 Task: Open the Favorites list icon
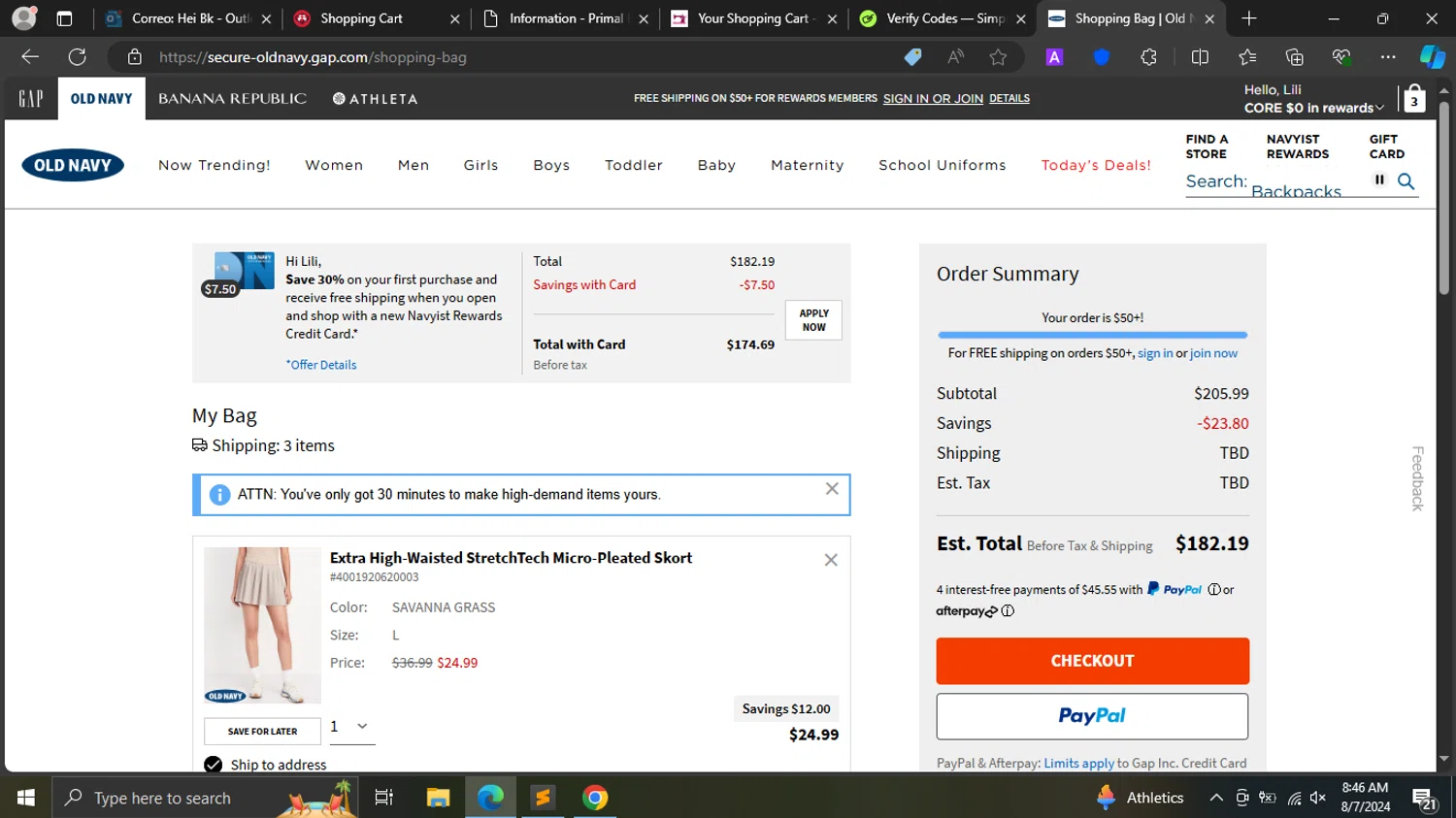pos(1247,57)
